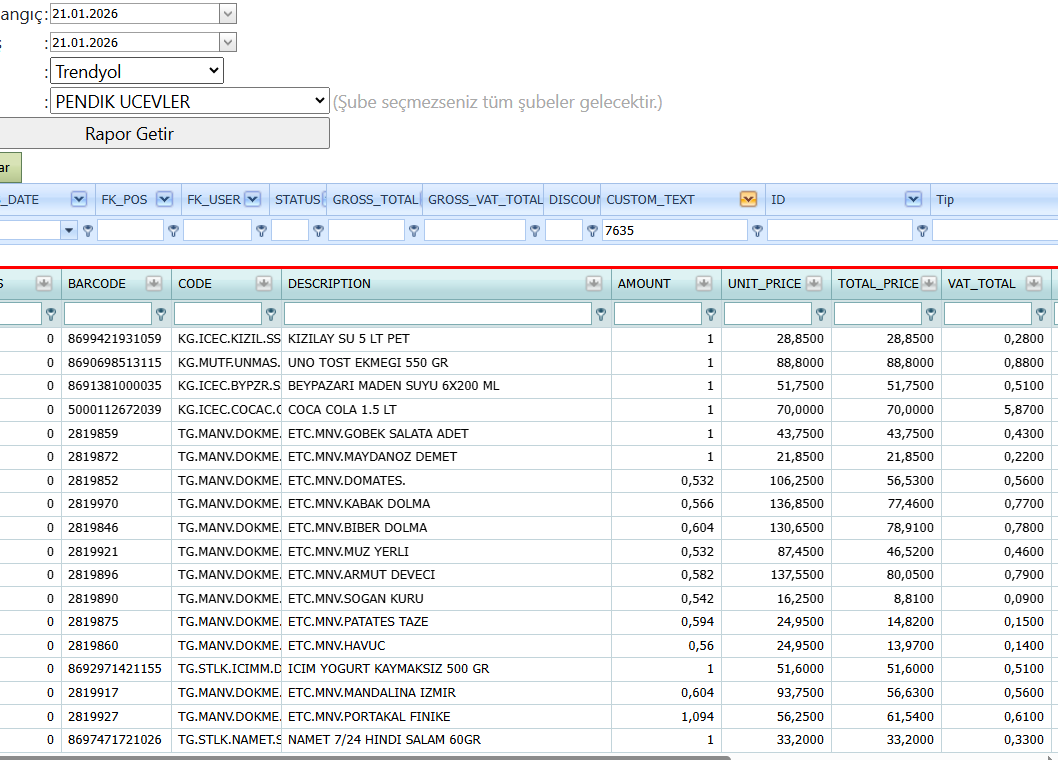
Task: Click the sort arrow icon in UNIT_PRICE header
Action: click(x=814, y=283)
